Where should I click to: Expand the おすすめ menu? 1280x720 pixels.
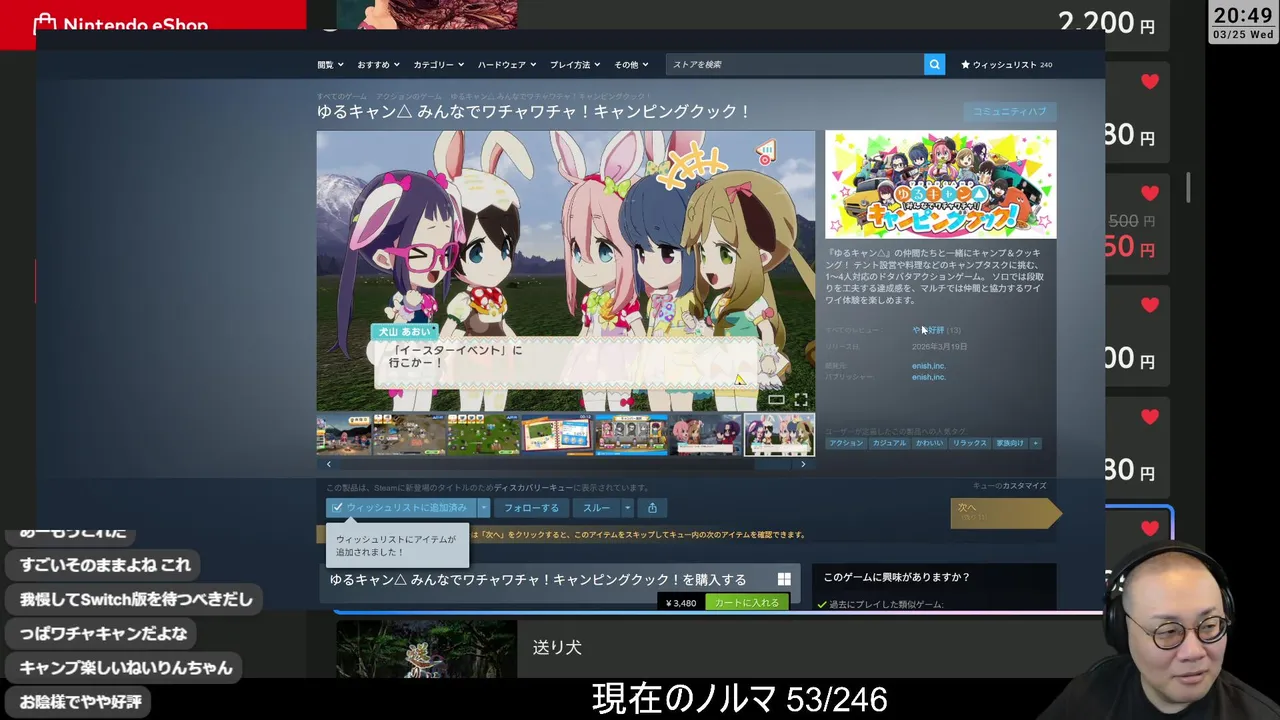pos(378,65)
